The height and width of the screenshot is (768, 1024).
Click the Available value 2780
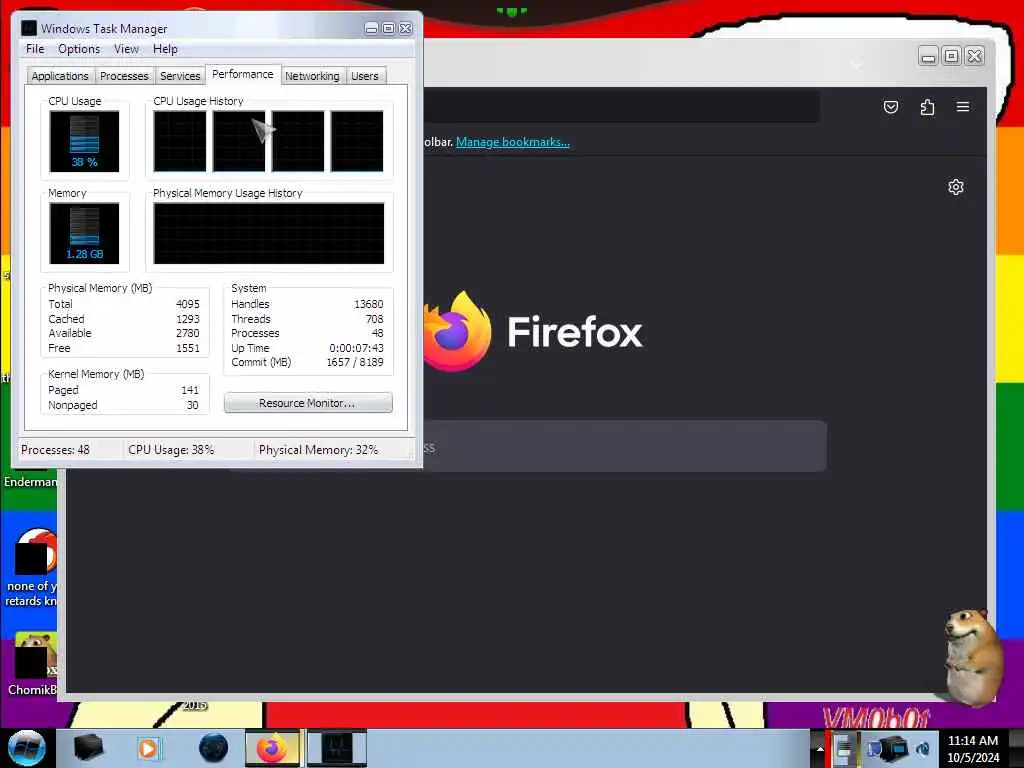[x=188, y=334]
